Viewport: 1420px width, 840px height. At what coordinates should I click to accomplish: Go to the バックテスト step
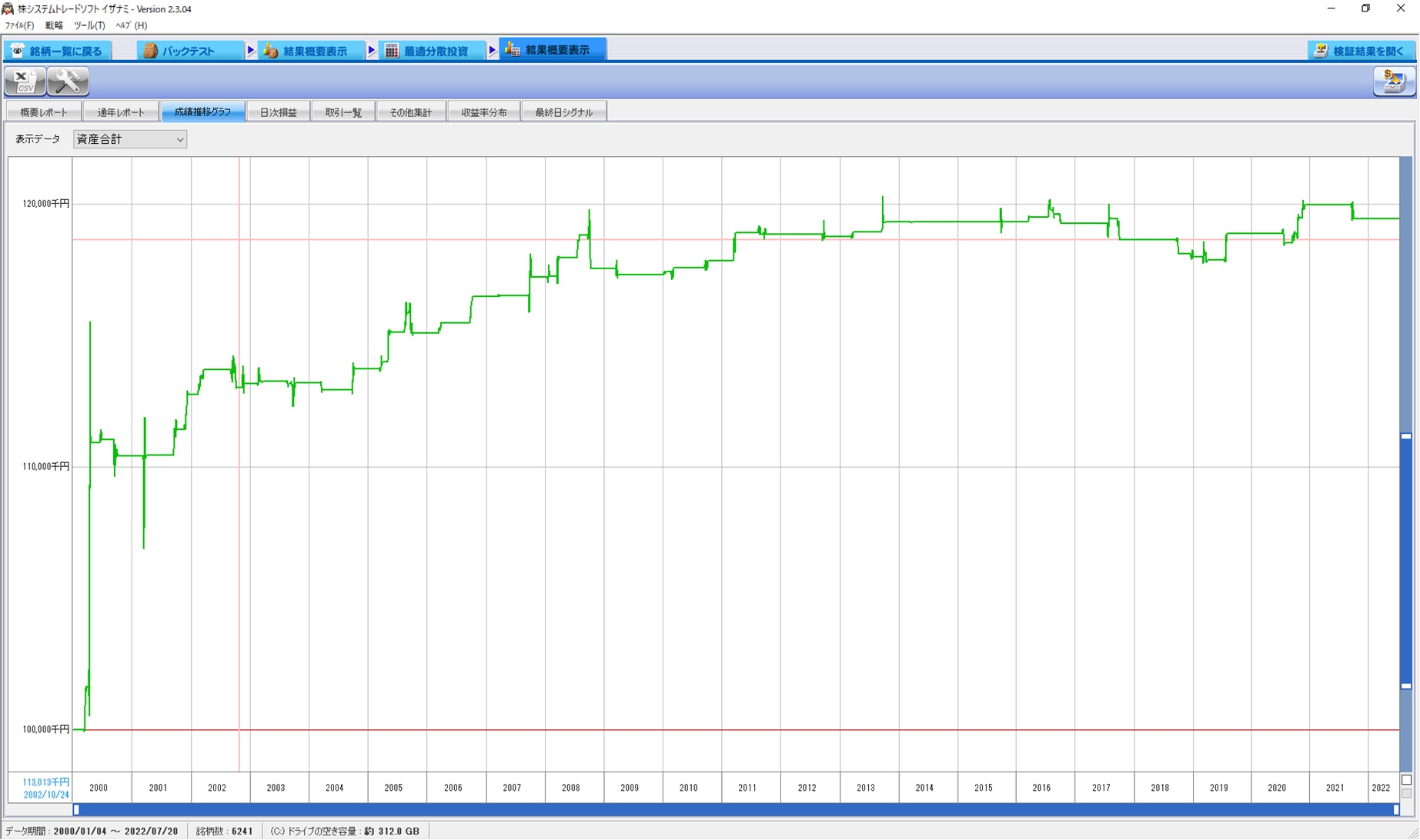(189, 51)
